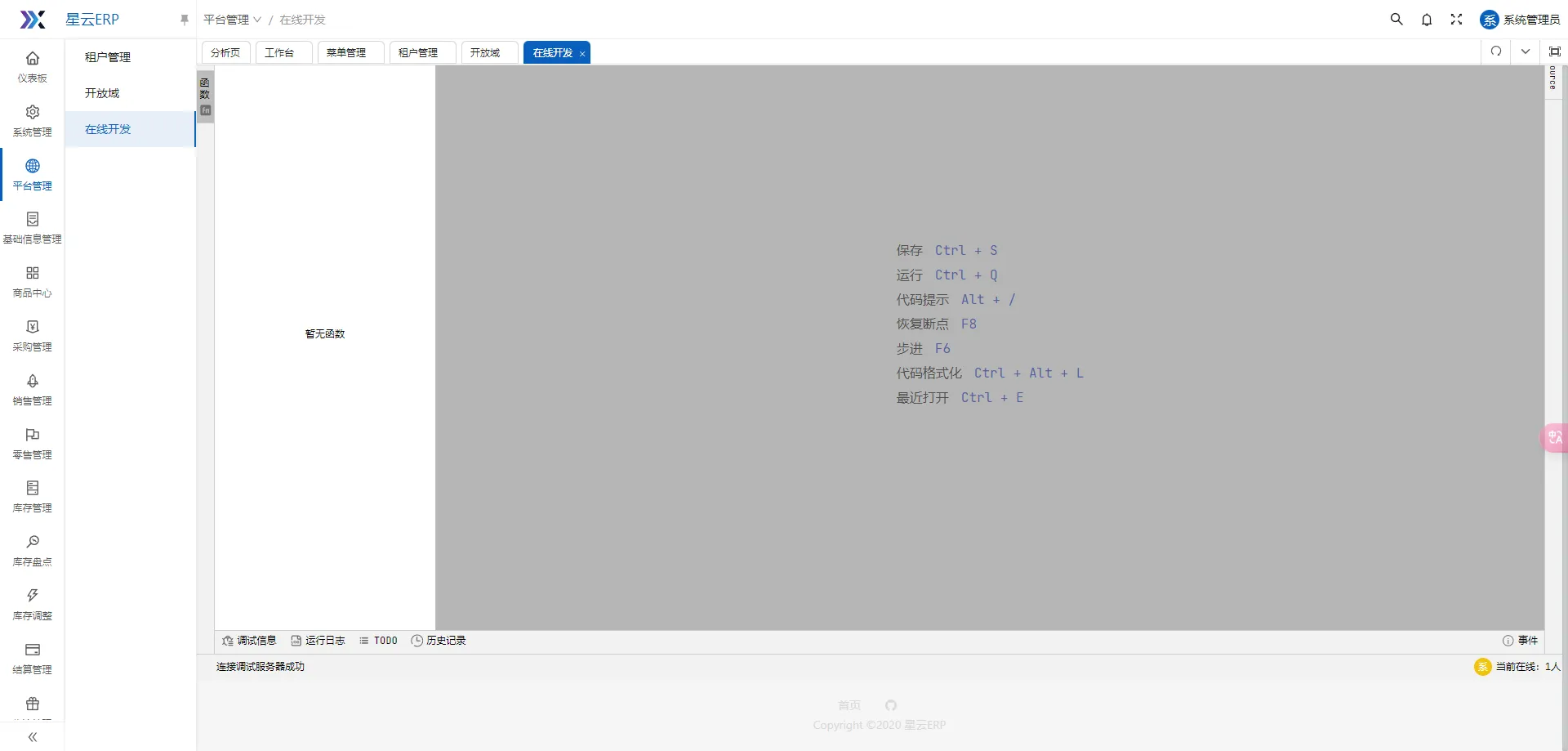Collapse sidebar with double-chevron icon
This screenshot has height=751, width=1568.
point(33,737)
